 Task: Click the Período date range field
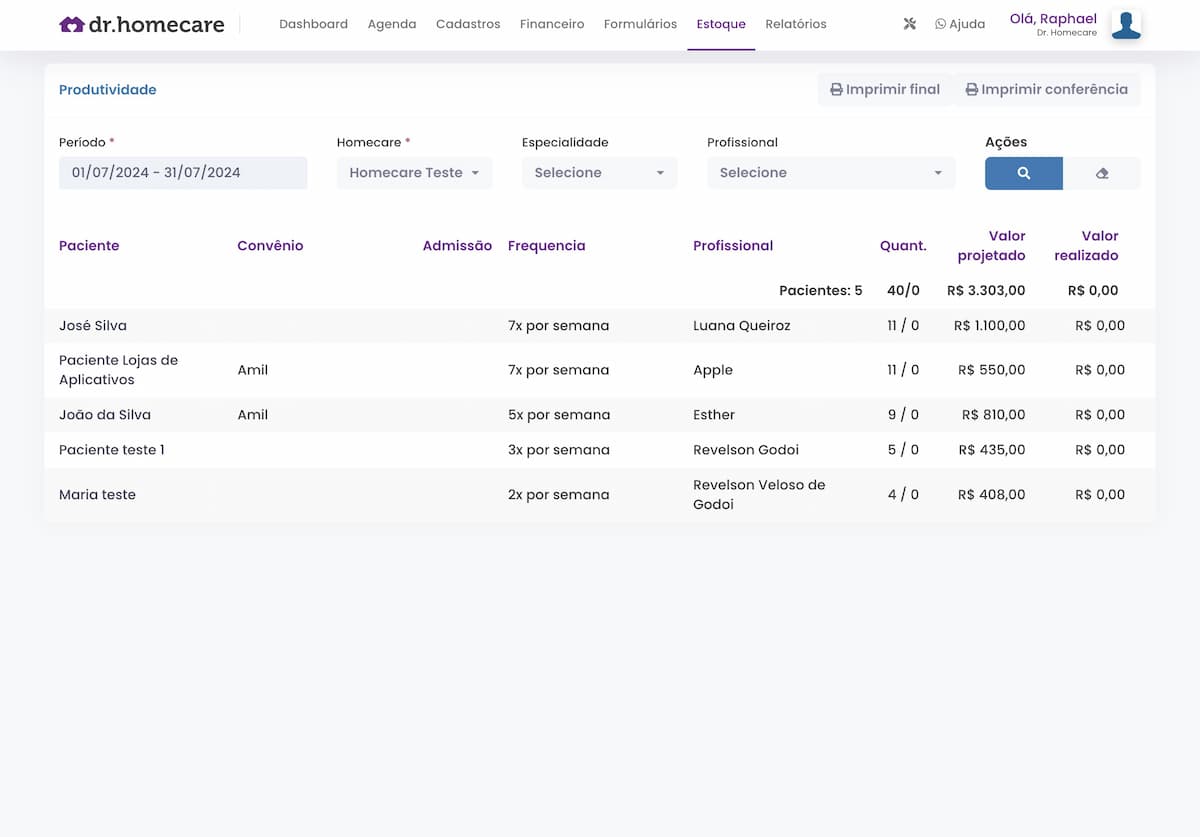(183, 173)
